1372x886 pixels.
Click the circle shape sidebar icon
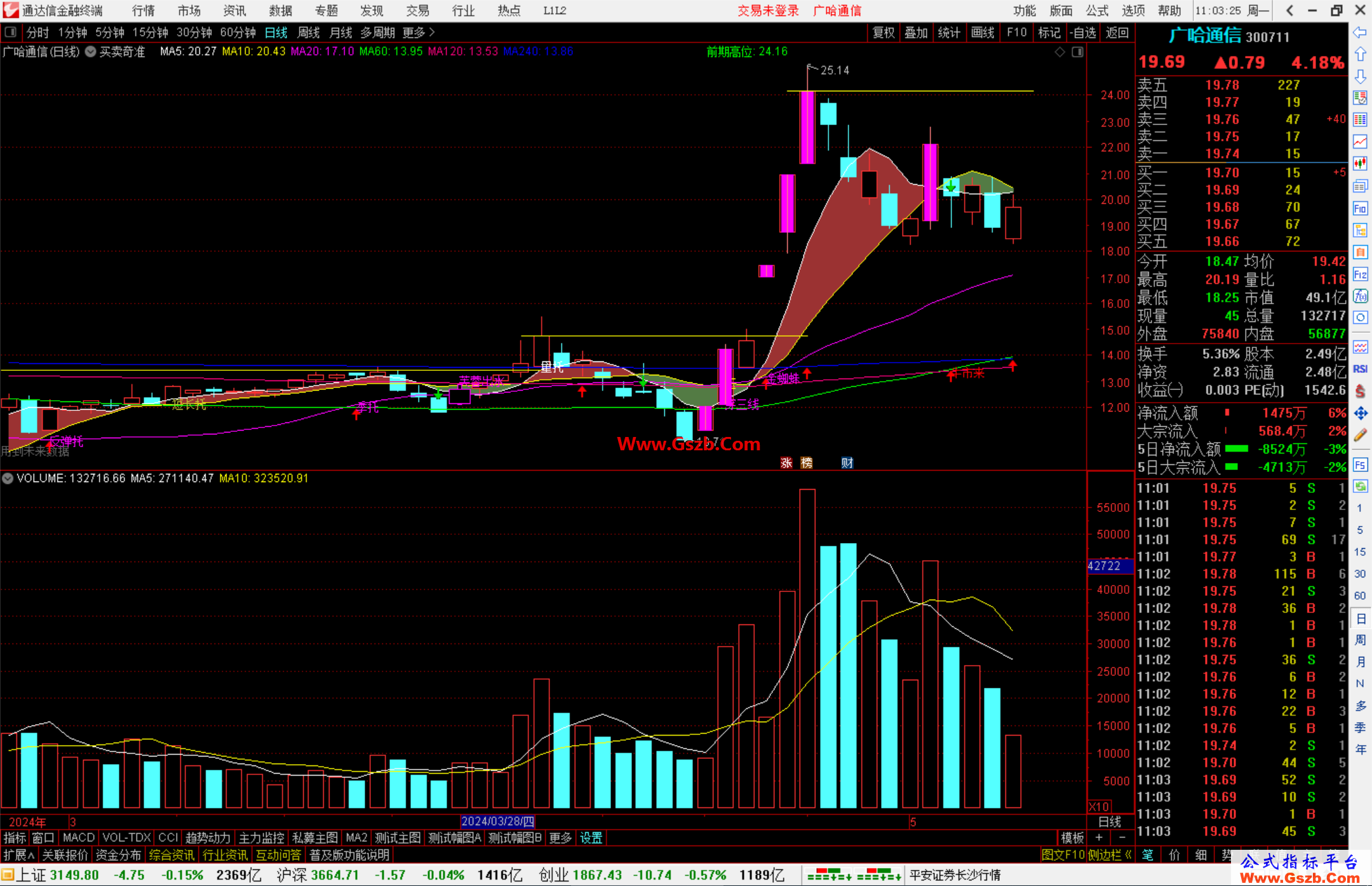coord(1360,318)
